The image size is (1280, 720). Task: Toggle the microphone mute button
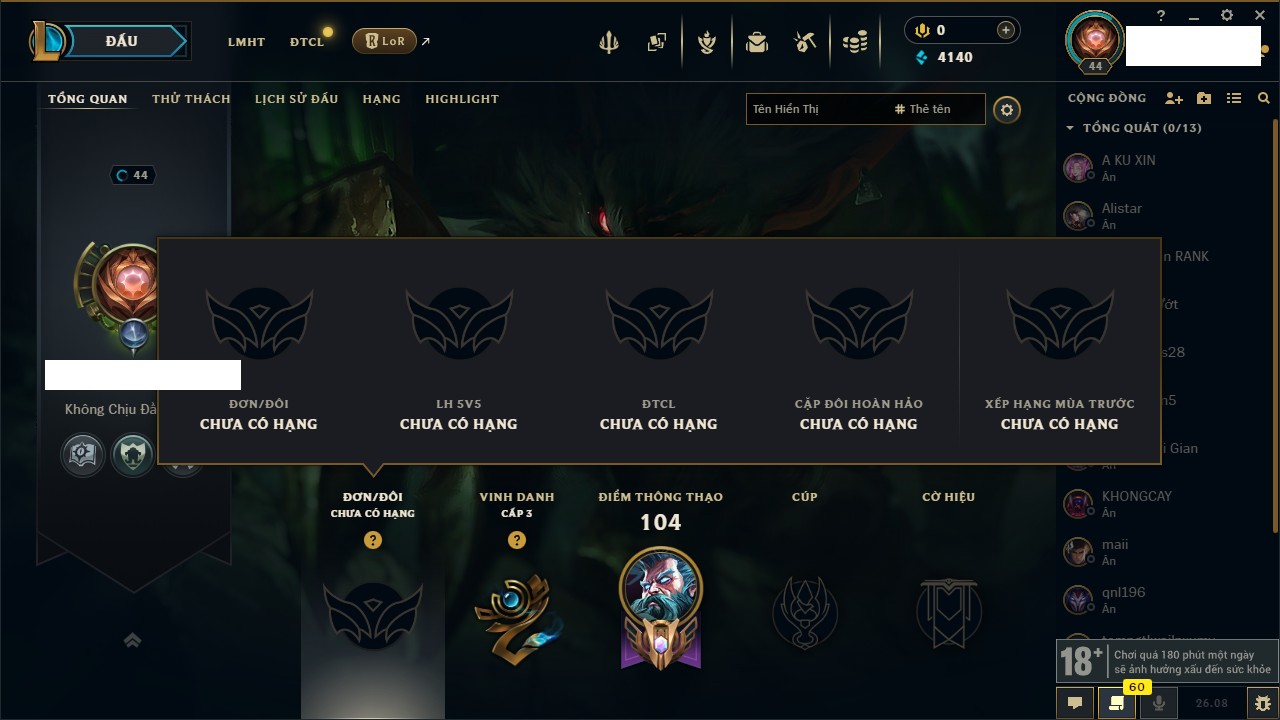[1159, 703]
